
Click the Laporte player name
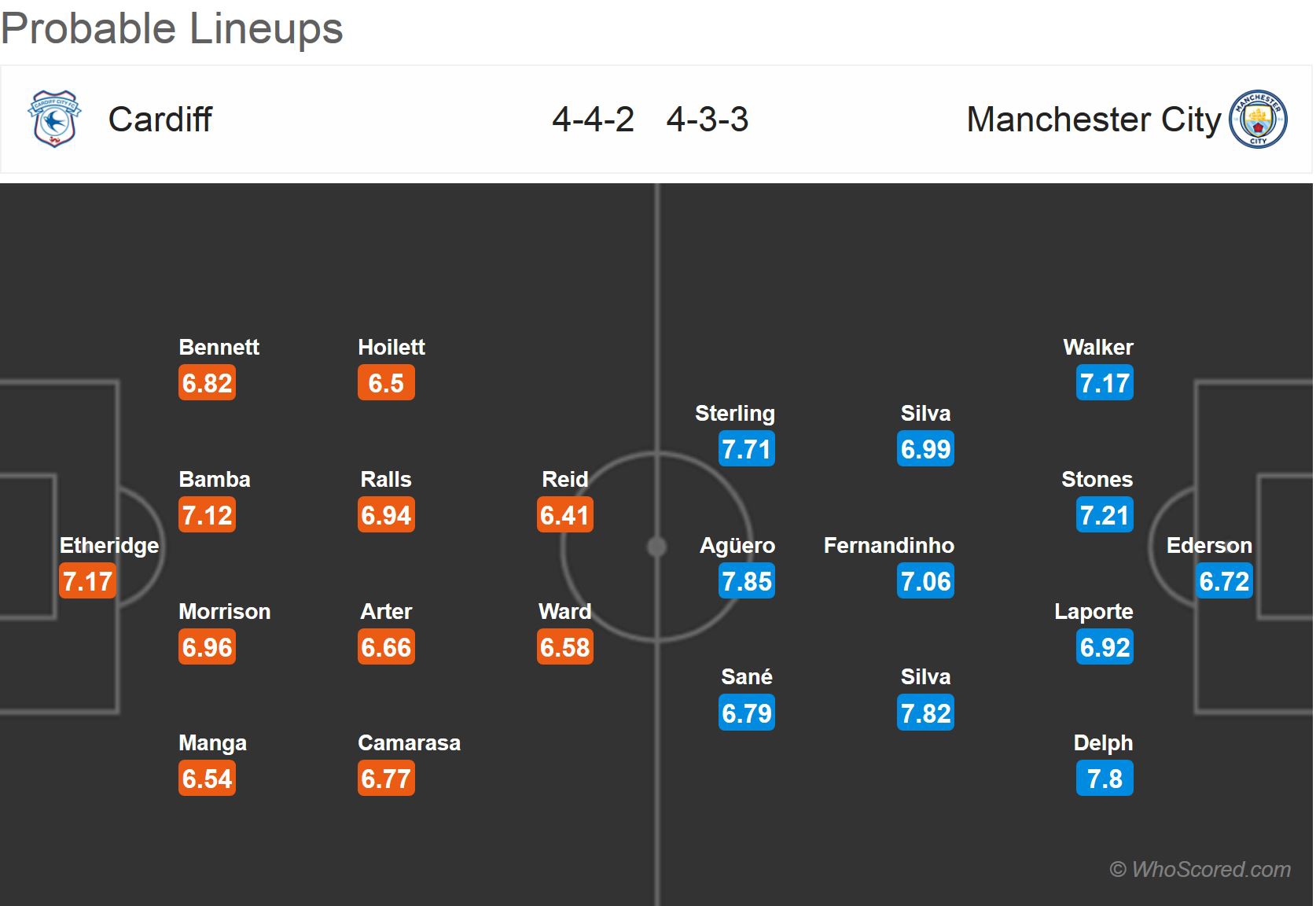point(1094,612)
